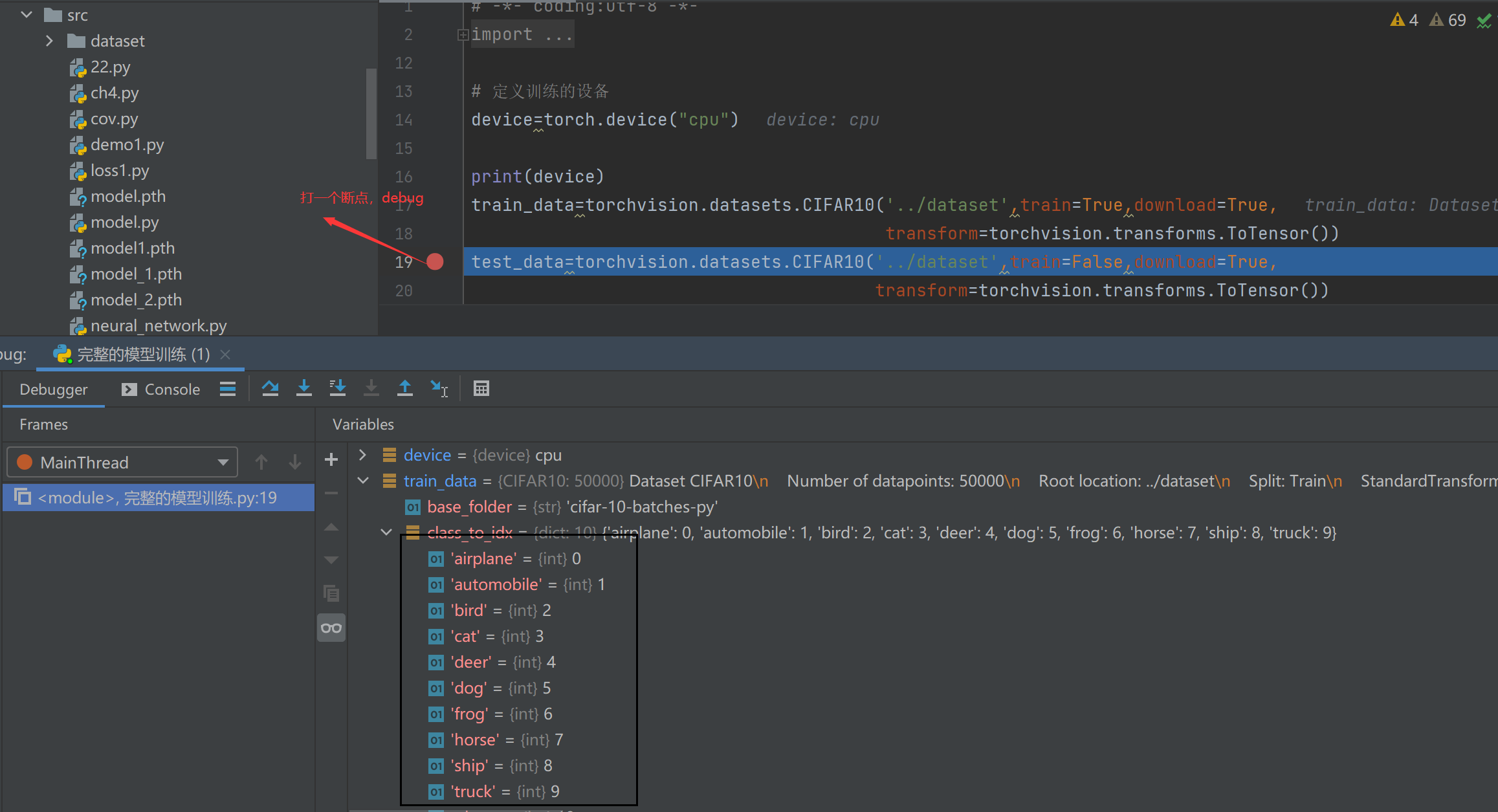
Task: Toggle show watches glasses icon
Action: (331, 628)
